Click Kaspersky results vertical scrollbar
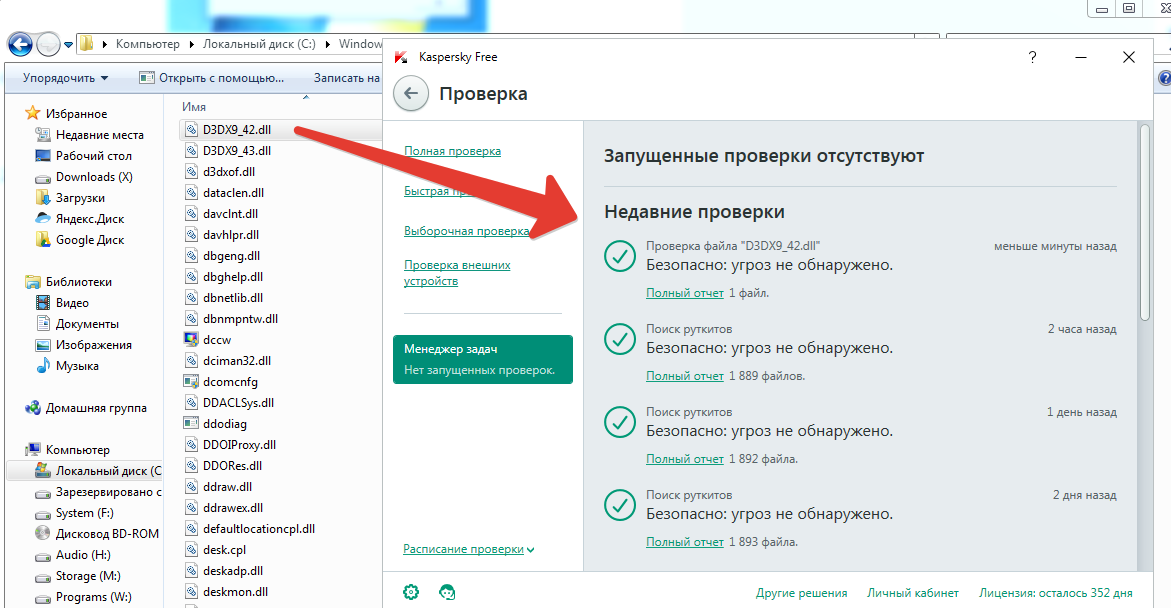 (1144, 223)
